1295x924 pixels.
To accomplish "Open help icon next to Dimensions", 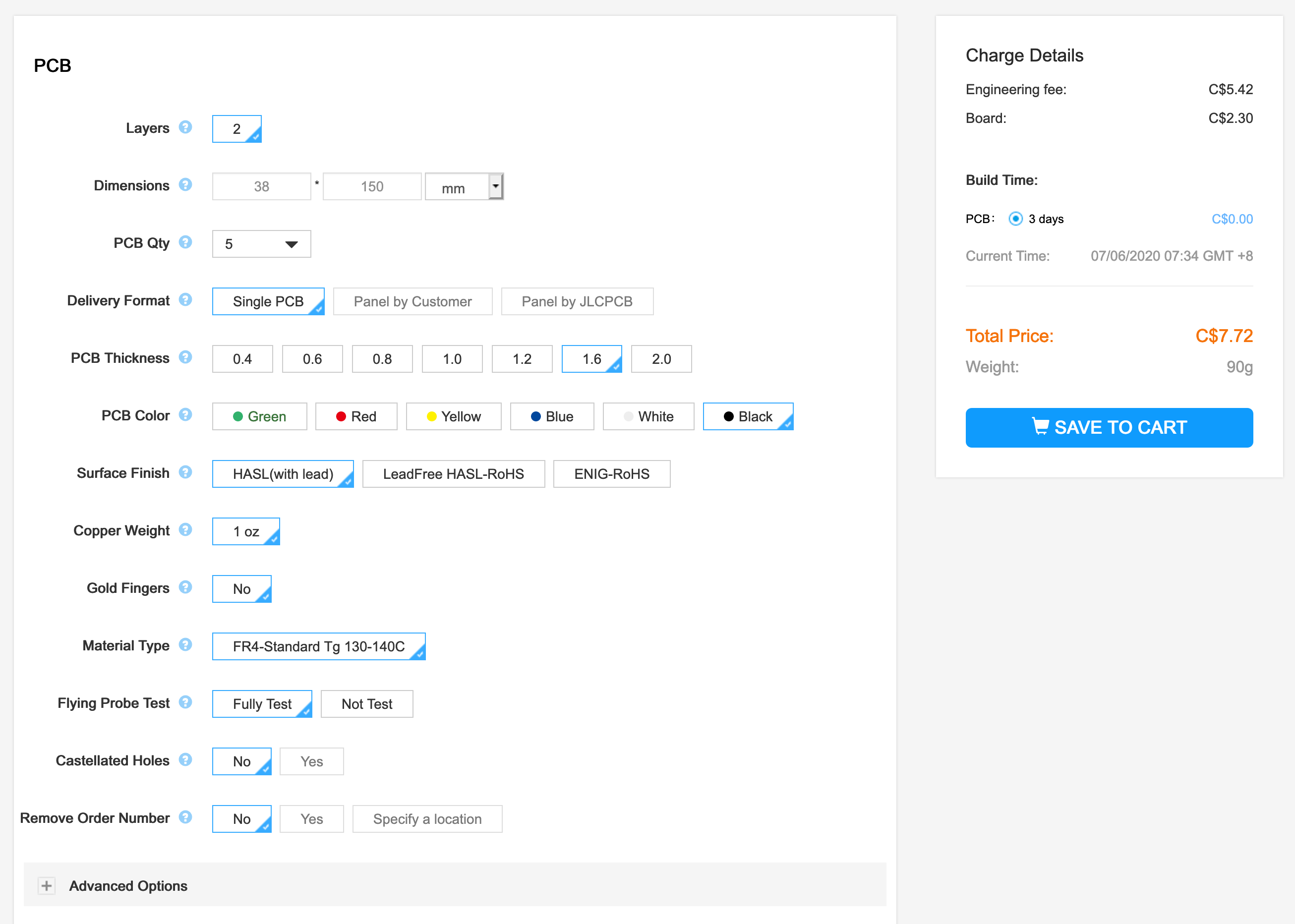I will 185,185.
